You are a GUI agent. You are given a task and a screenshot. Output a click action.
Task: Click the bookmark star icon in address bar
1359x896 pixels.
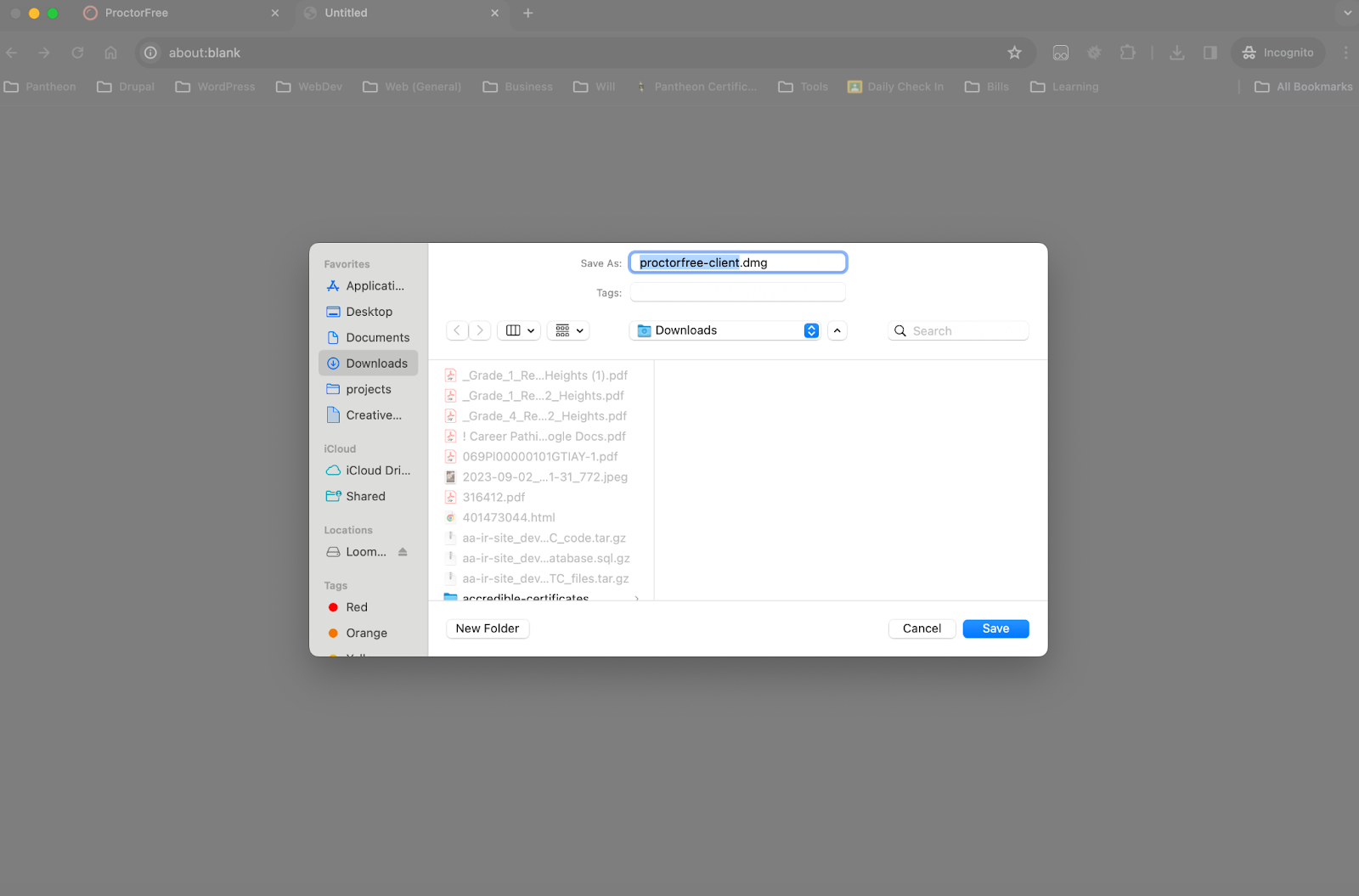[x=1014, y=53]
